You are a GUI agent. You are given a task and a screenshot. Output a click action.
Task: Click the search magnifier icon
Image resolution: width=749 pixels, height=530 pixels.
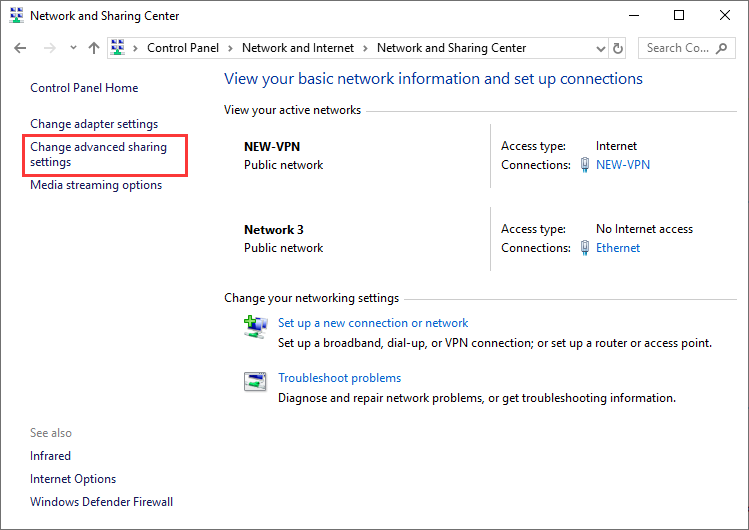721,48
